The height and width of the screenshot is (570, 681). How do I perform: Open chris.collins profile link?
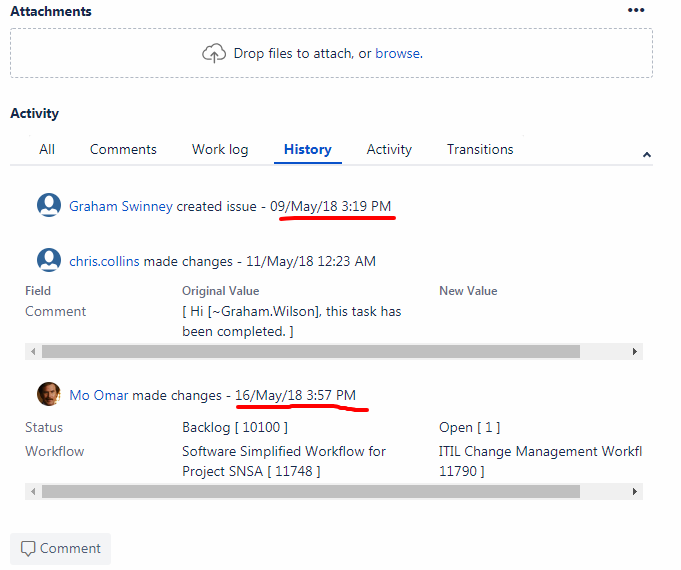click(x=104, y=262)
